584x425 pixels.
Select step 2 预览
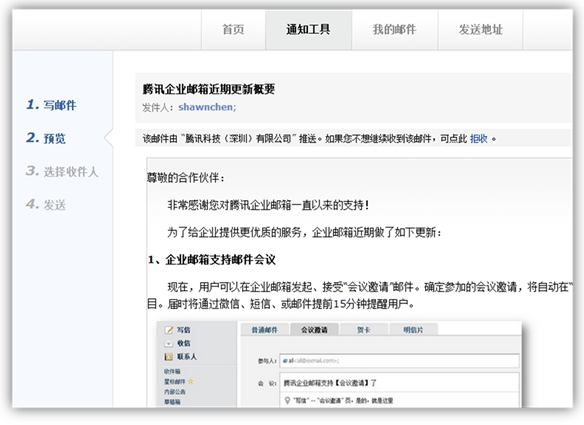tap(46, 138)
